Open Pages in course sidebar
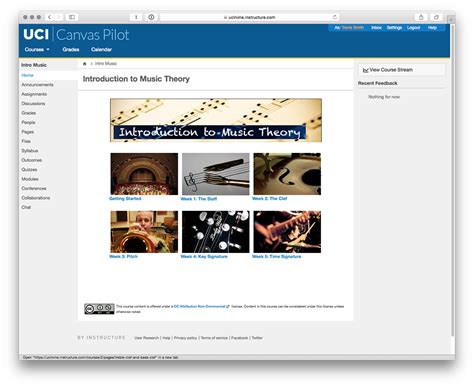474x387 pixels. click(27, 132)
